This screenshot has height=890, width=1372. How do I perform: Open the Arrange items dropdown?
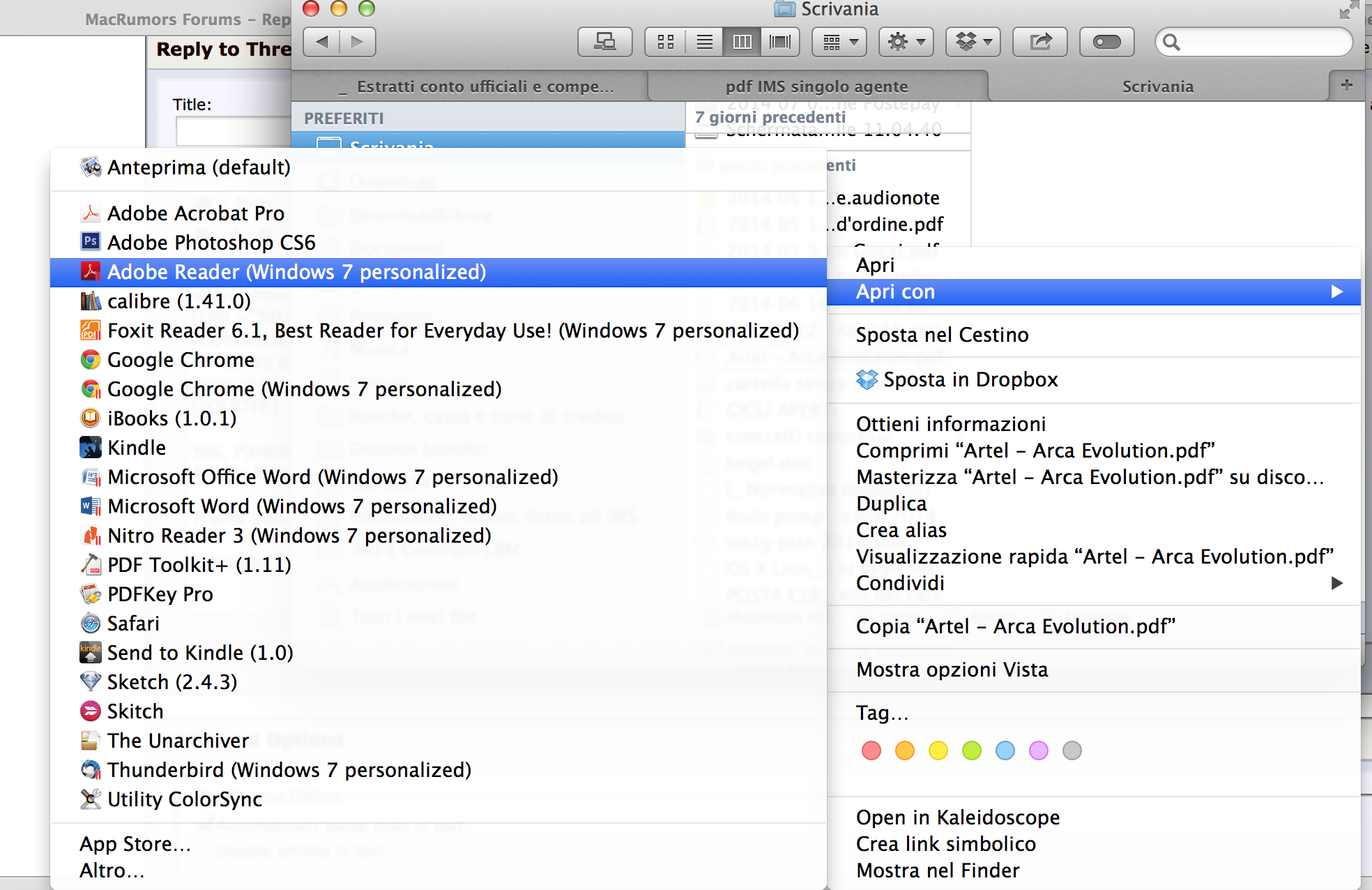tap(839, 42)
